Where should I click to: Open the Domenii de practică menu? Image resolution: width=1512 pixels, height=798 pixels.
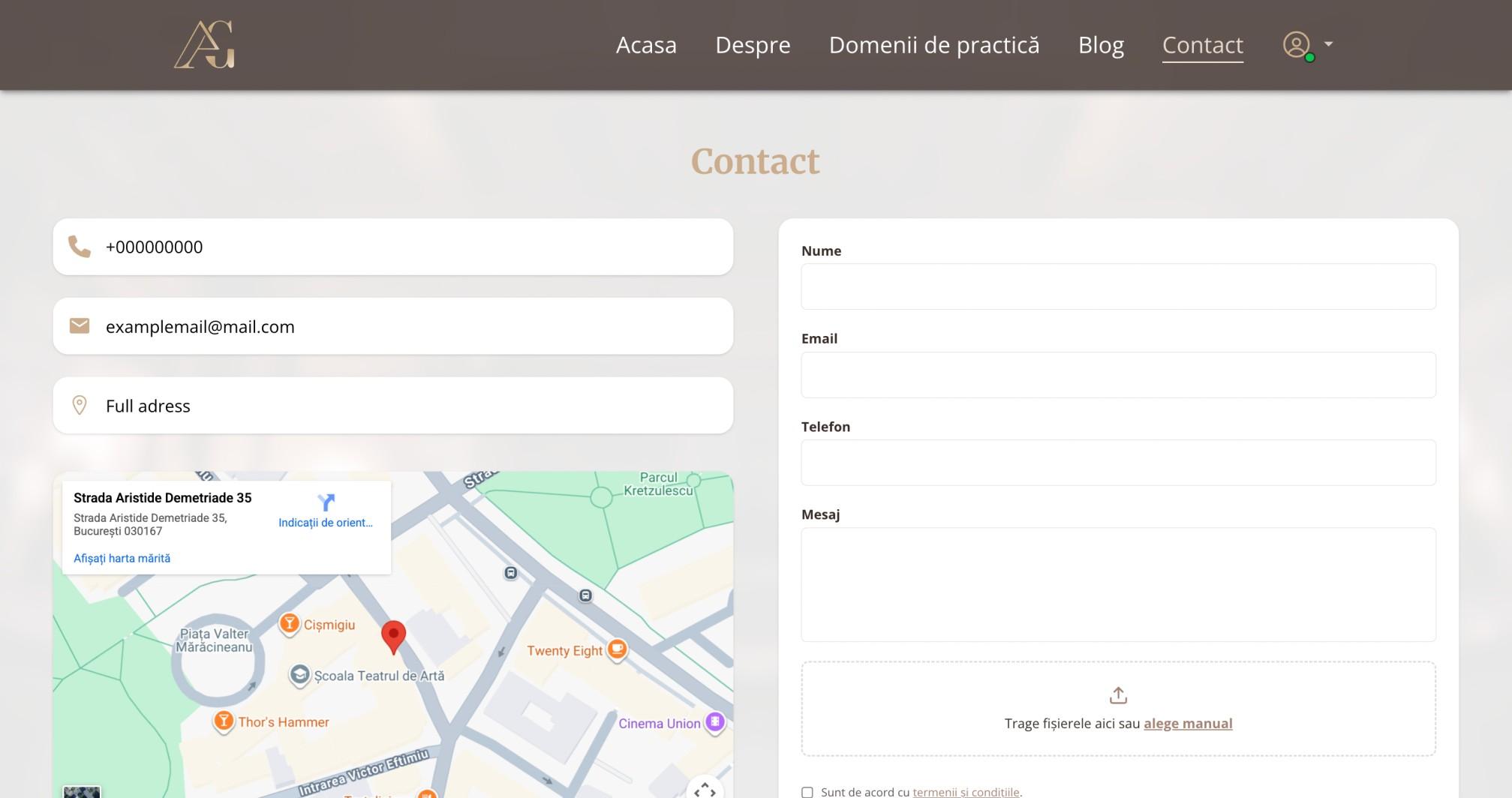coord(934,45)
